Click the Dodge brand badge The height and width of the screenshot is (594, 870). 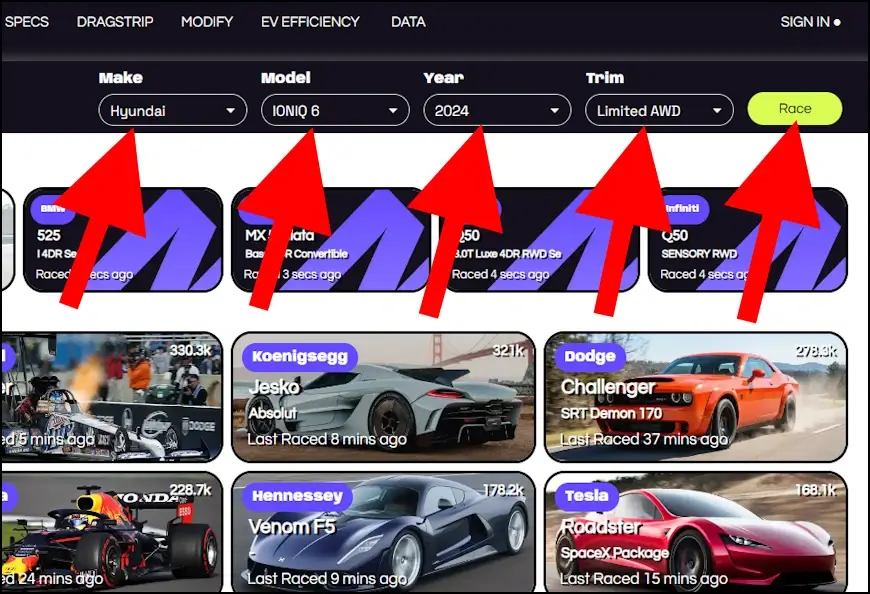point(590,356)
